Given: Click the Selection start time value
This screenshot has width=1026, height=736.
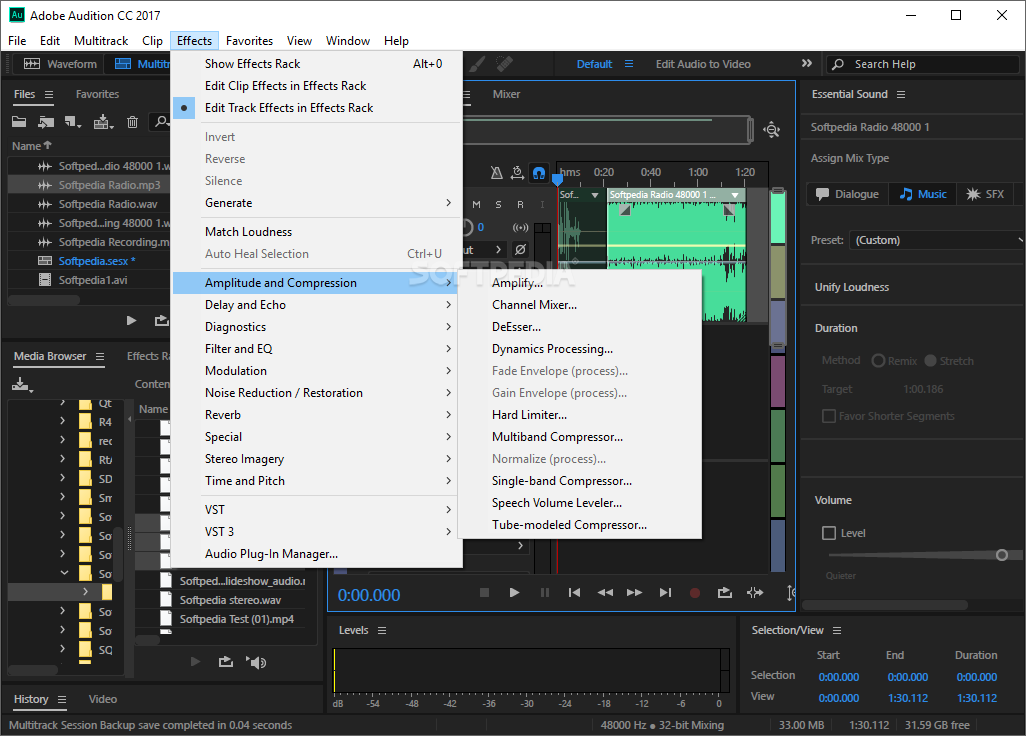Looking at the screenshot, I should click(838, 677).
